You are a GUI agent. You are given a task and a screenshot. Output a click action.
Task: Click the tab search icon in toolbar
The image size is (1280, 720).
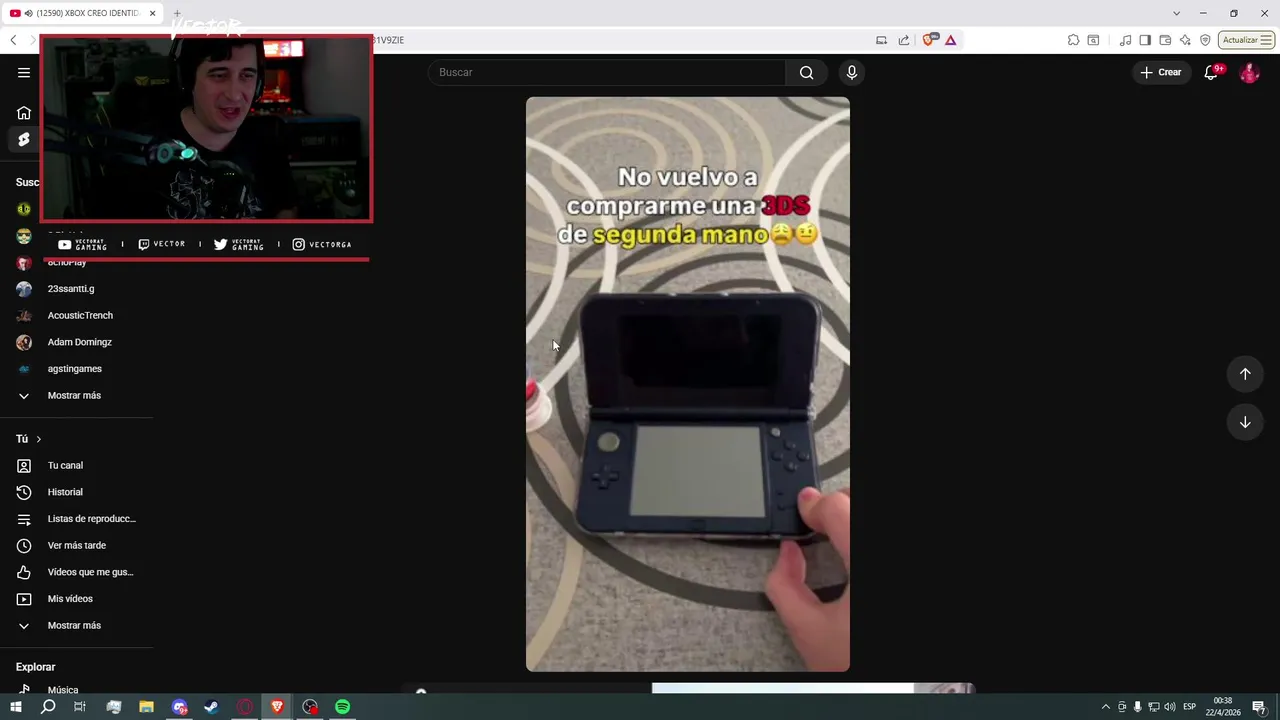(1093, 40)
